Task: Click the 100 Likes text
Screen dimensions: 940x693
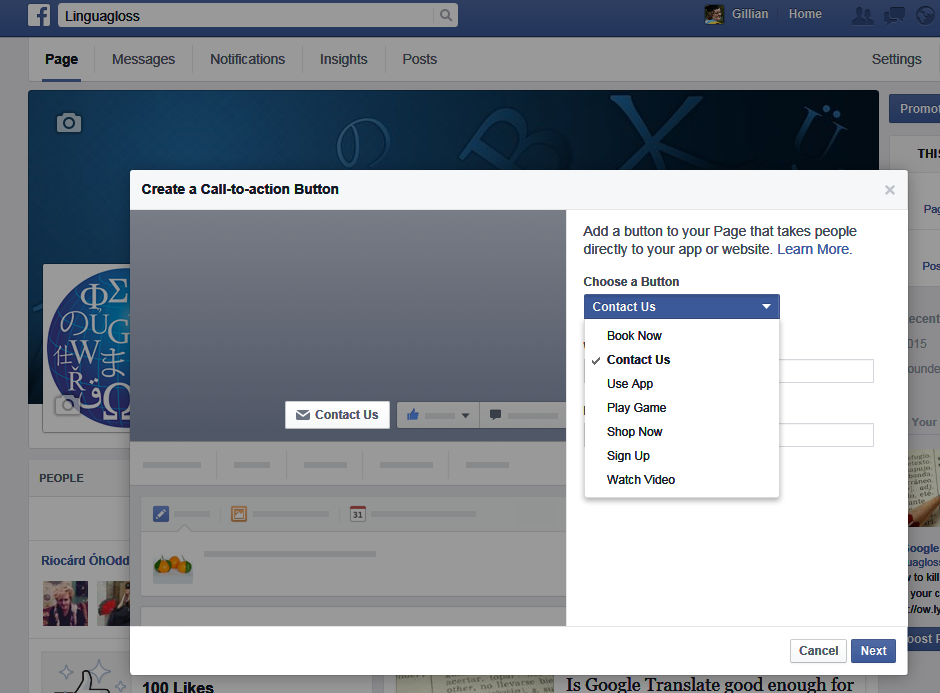Action: pos(177,686)
